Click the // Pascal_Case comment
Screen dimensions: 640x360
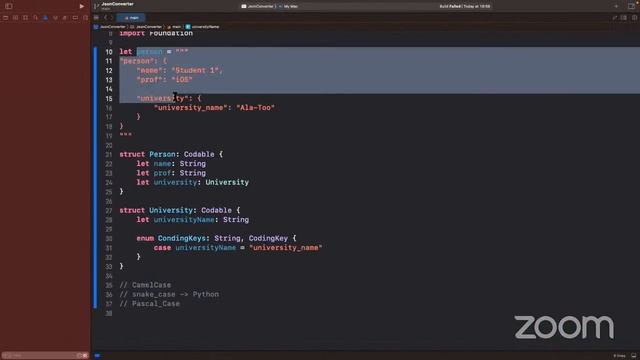coord(149,304)
